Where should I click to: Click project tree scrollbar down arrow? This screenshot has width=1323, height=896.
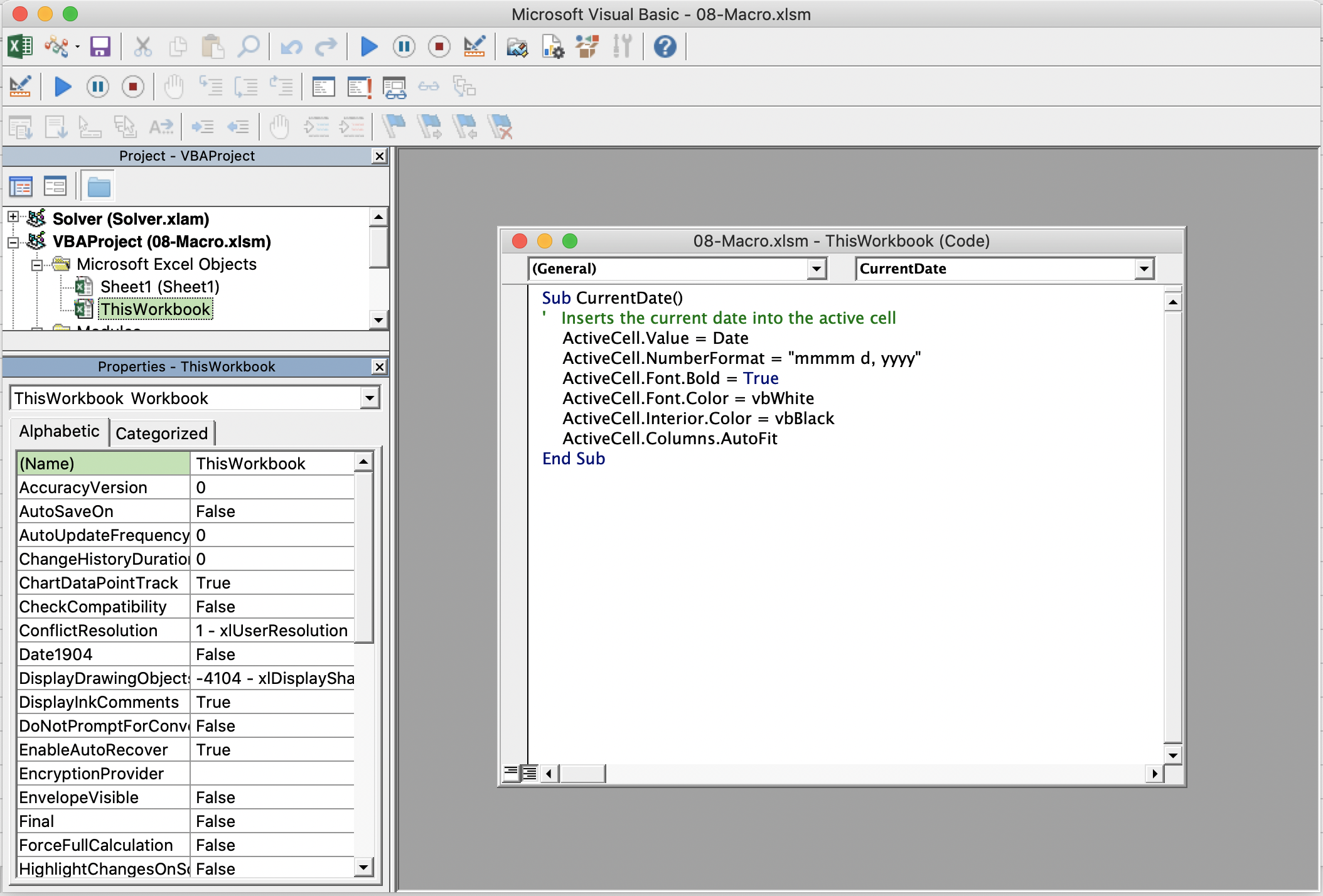coord(378,320)
